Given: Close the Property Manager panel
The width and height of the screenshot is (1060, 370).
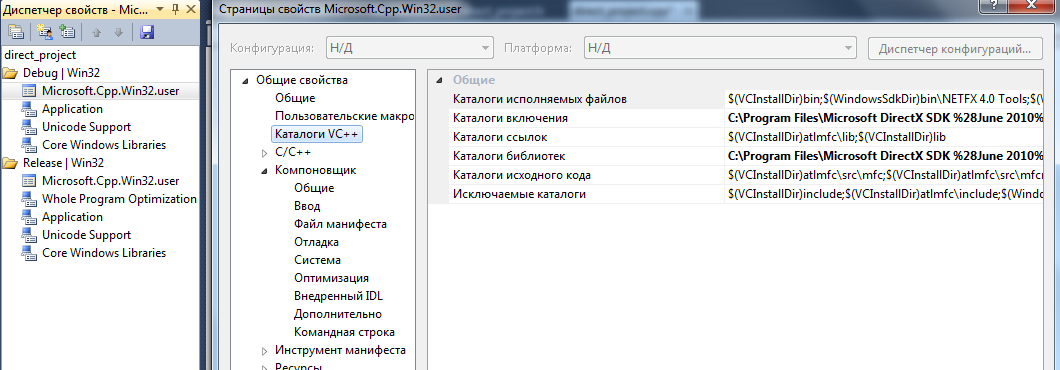Looking at the screenshot, I should [191, 9].
